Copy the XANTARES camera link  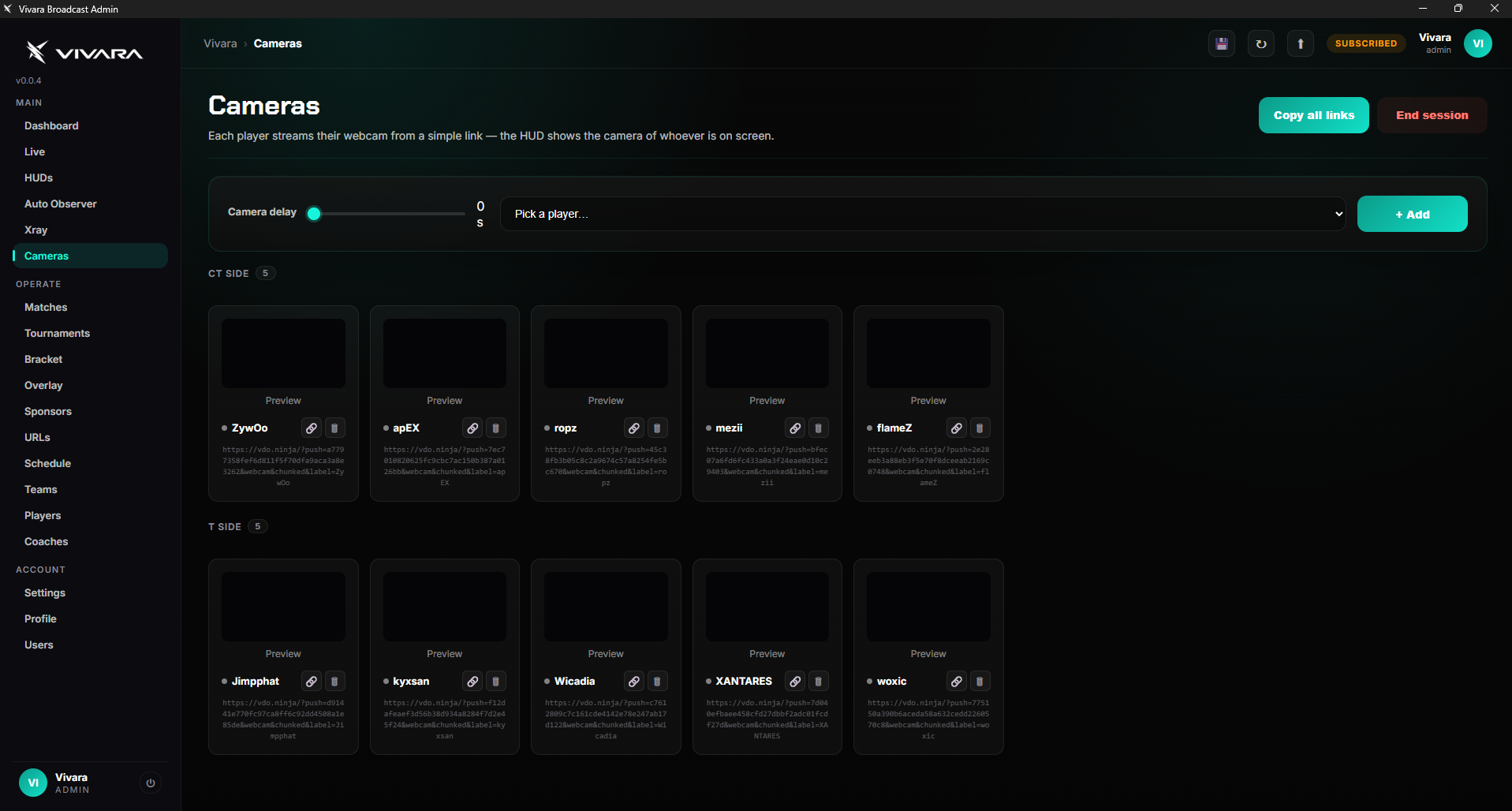[795, 681]
